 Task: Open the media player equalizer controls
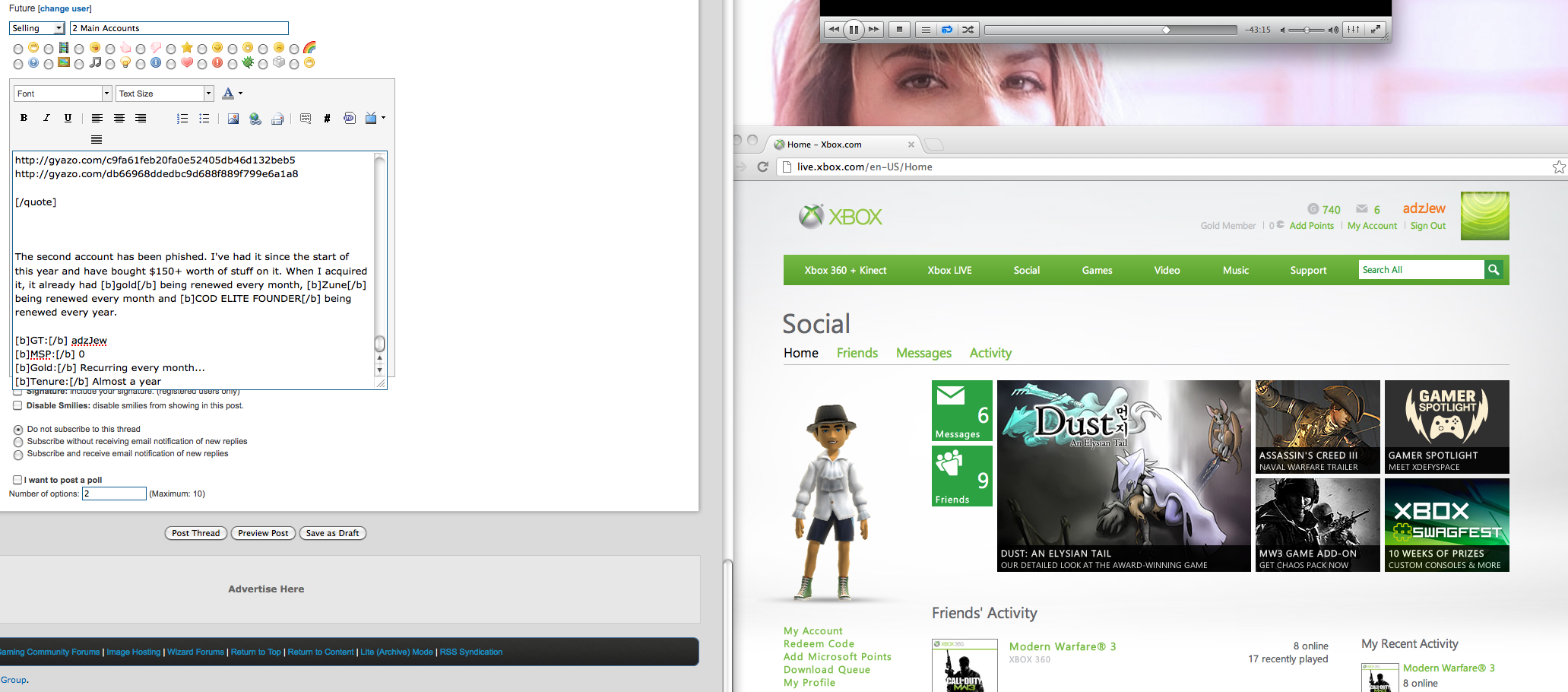coord(1354,30)
